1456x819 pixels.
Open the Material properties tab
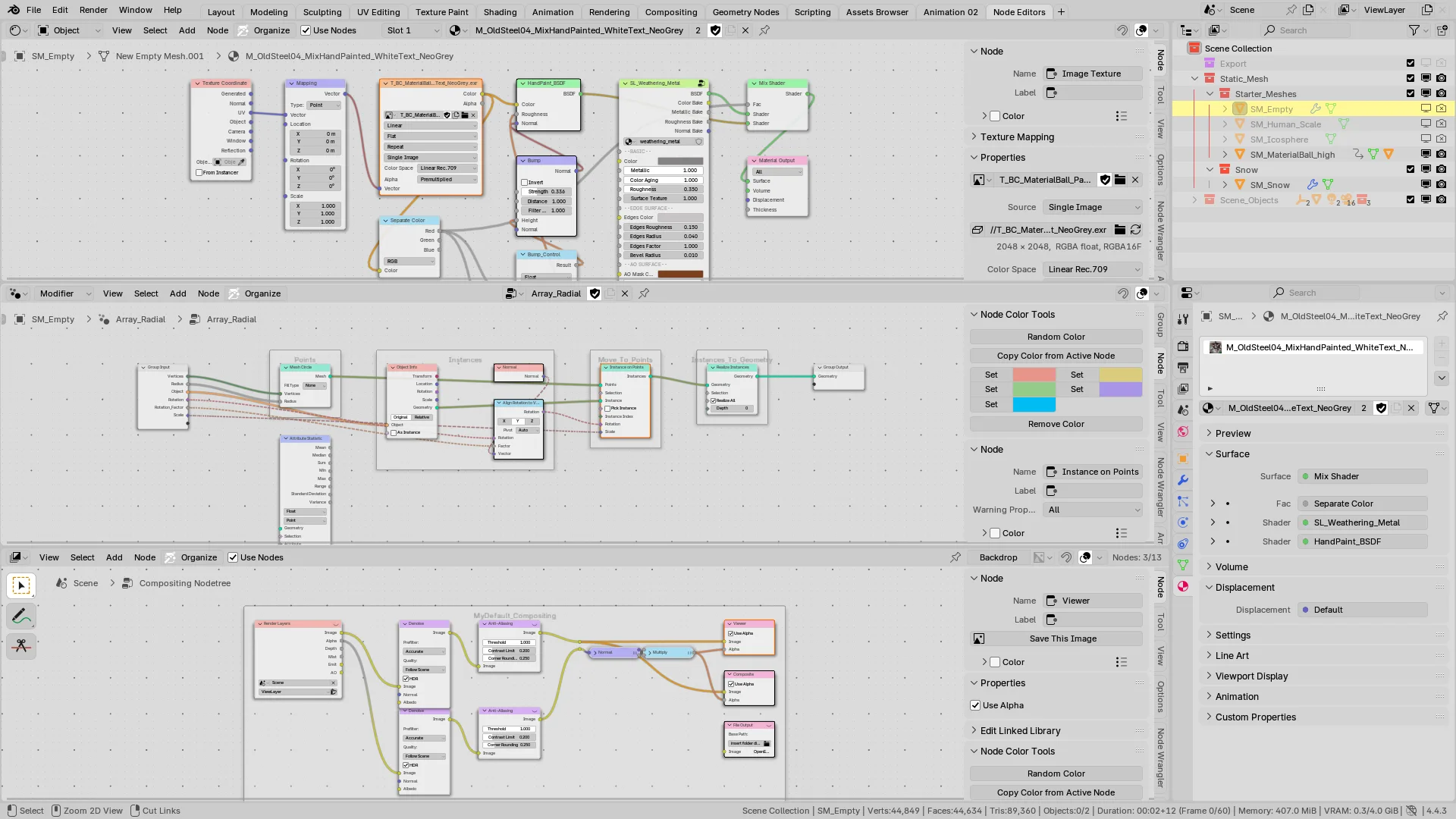coord(1183,586)
